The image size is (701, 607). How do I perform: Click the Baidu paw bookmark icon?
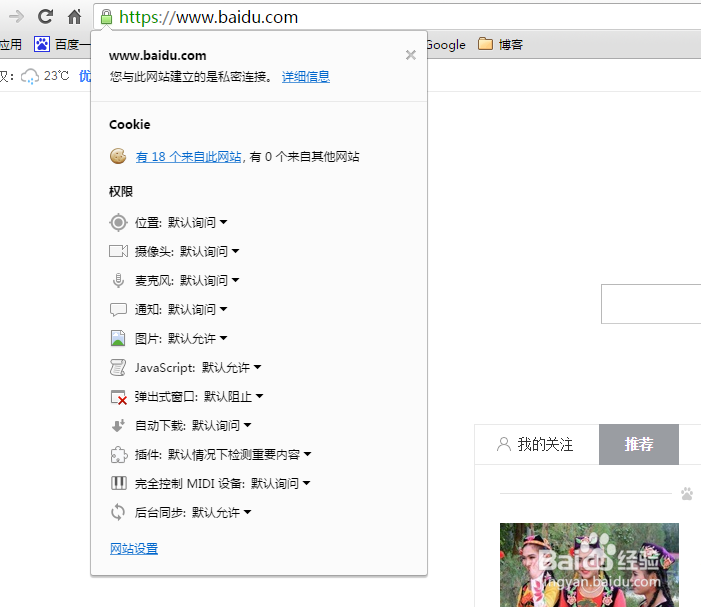pos(42,44)
